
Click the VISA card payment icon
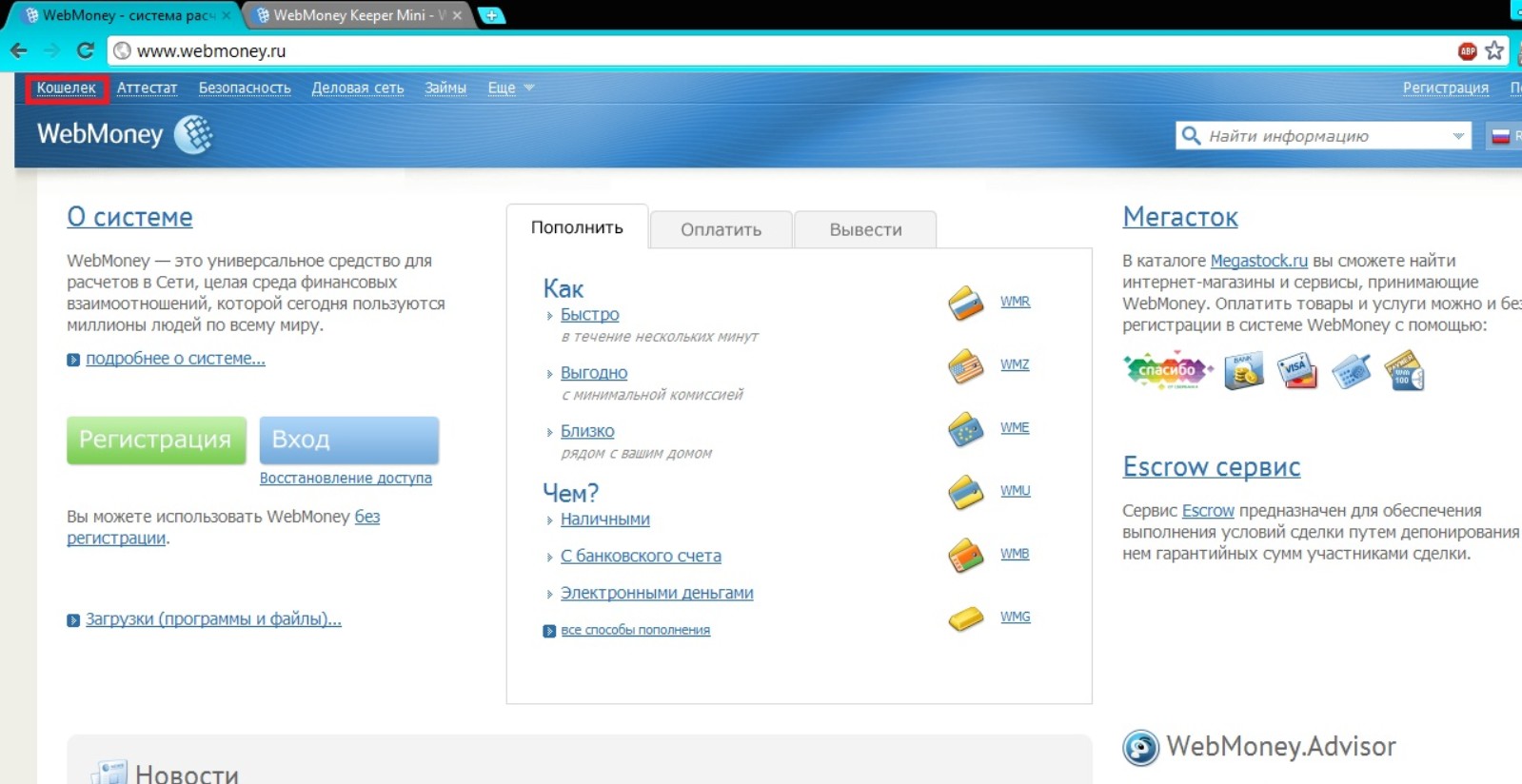coord(1296,371)
